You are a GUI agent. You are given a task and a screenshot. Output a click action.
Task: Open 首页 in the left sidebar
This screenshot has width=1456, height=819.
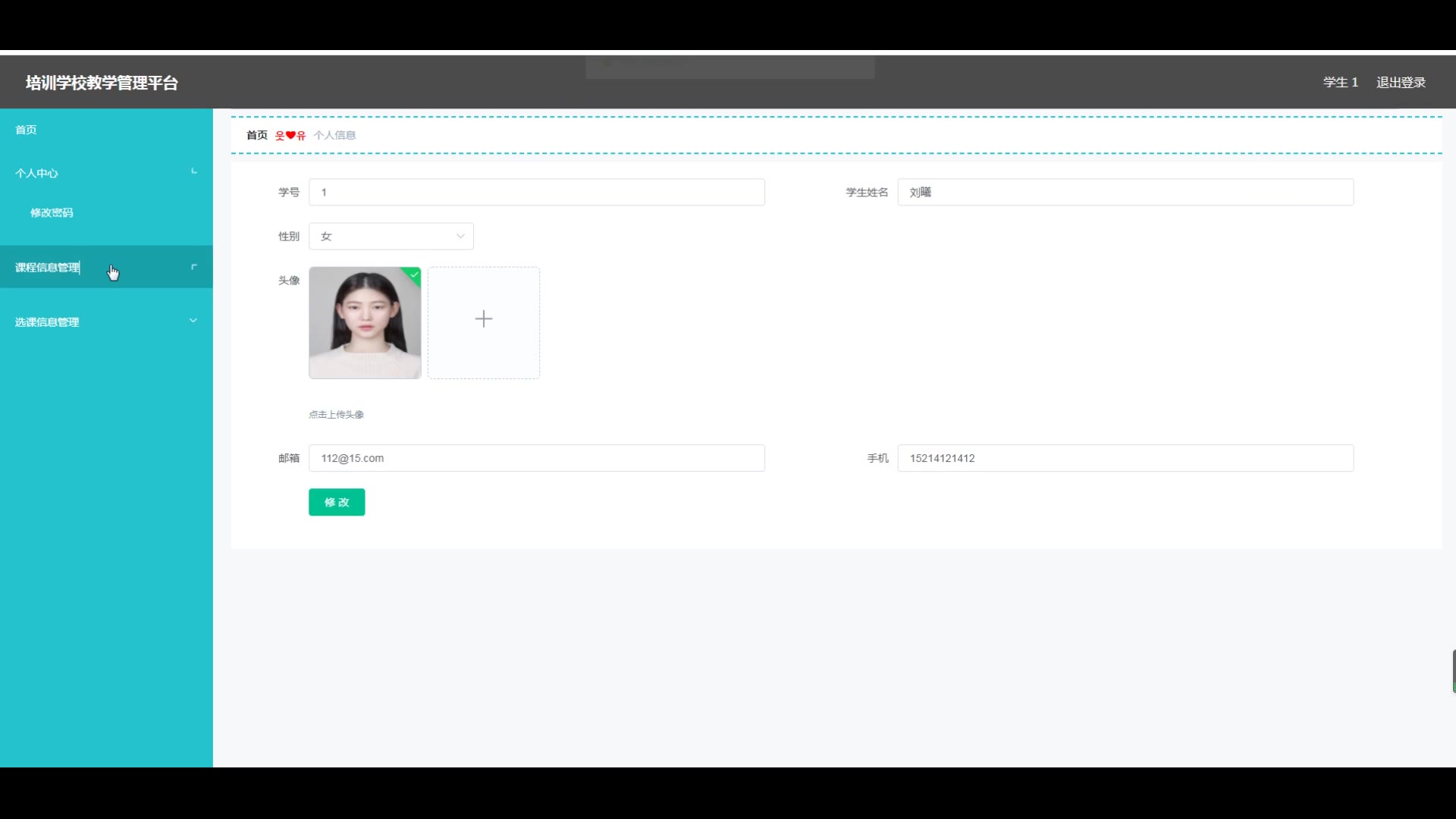(x=106, y=130)
